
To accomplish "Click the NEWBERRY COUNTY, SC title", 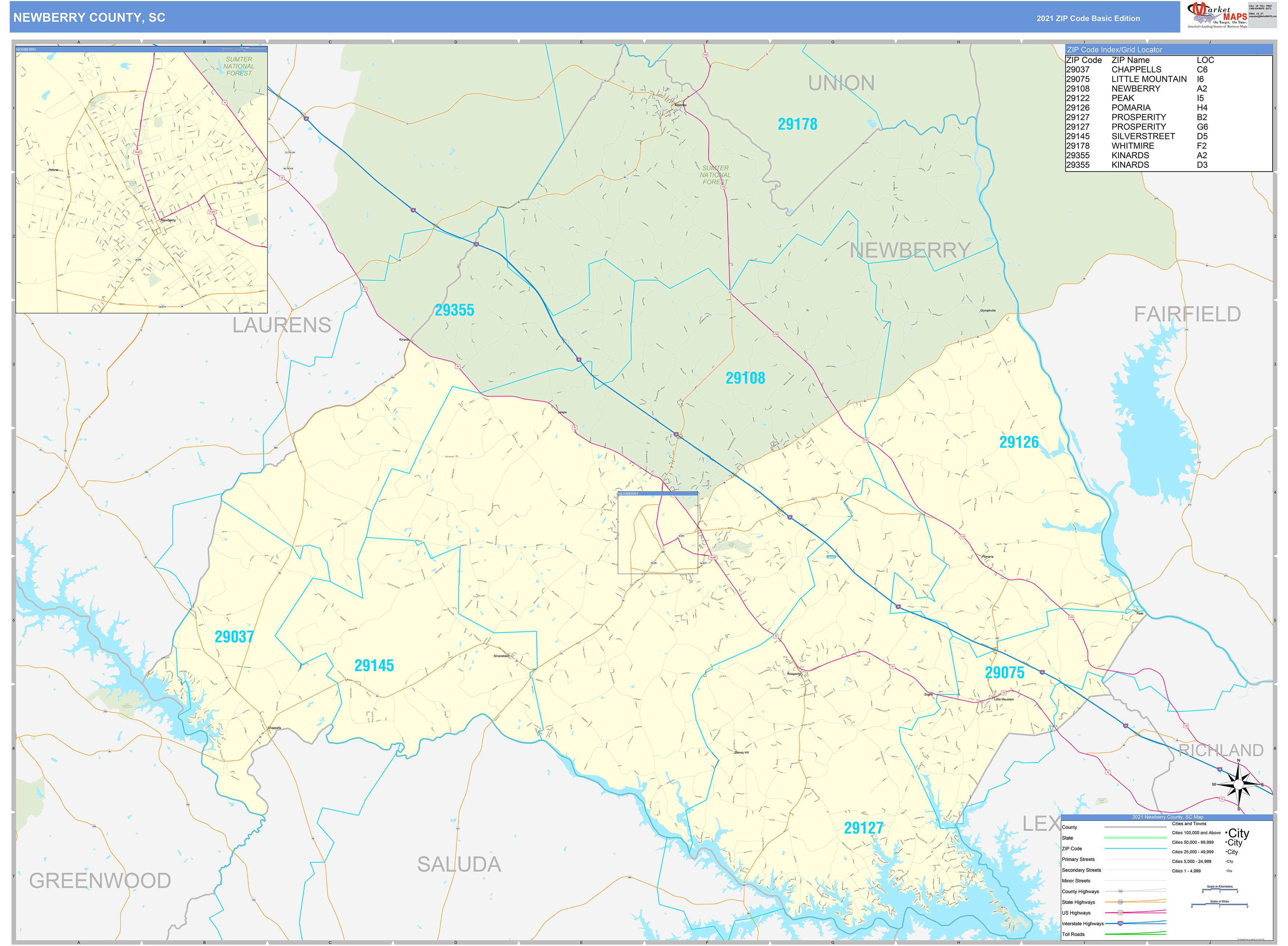I will tap(89, 18).
